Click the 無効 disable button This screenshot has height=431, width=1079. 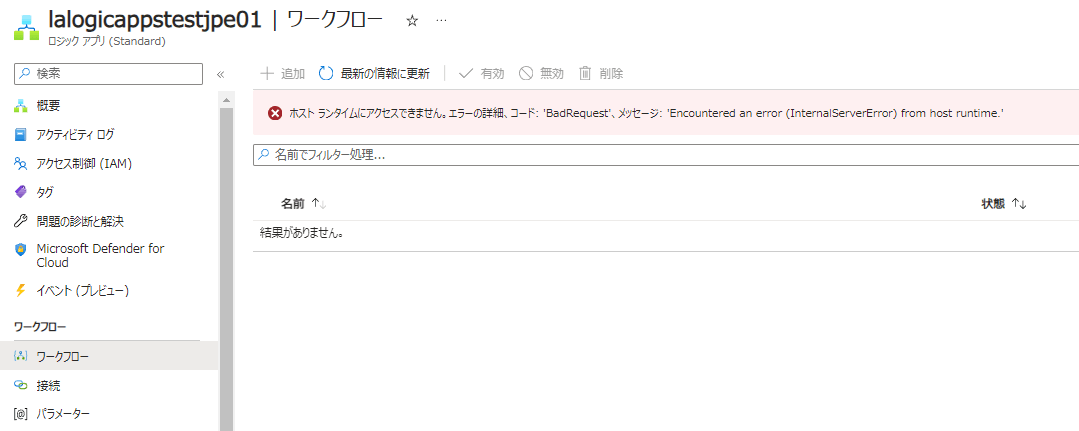(x=542, y=74)
